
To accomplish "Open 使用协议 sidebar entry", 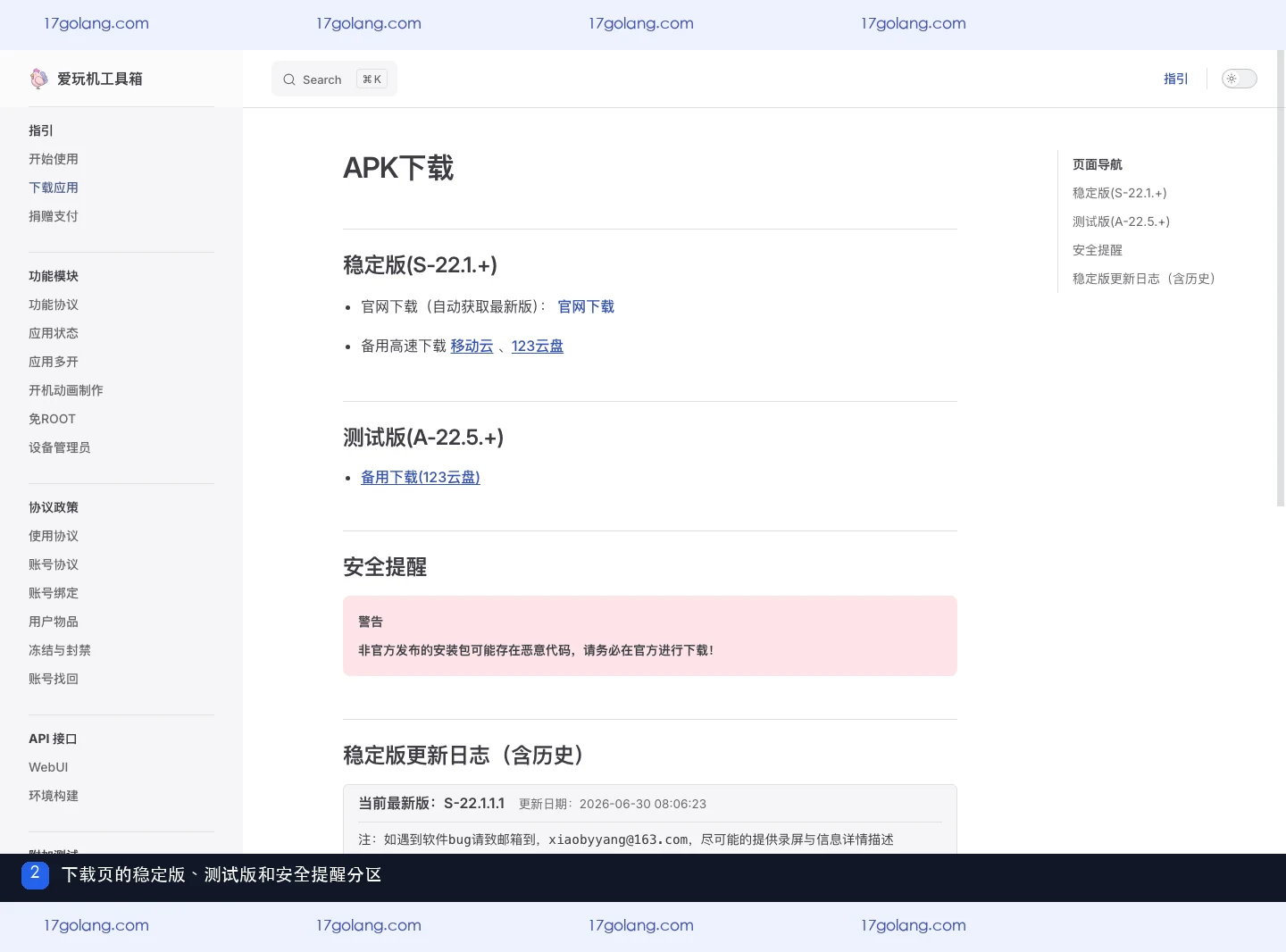I will [x=54, y=536].
